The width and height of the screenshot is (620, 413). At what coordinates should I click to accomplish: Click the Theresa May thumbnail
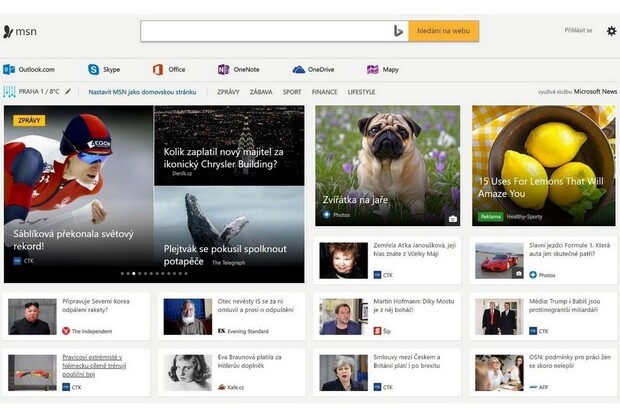click(x=344, y=373)
